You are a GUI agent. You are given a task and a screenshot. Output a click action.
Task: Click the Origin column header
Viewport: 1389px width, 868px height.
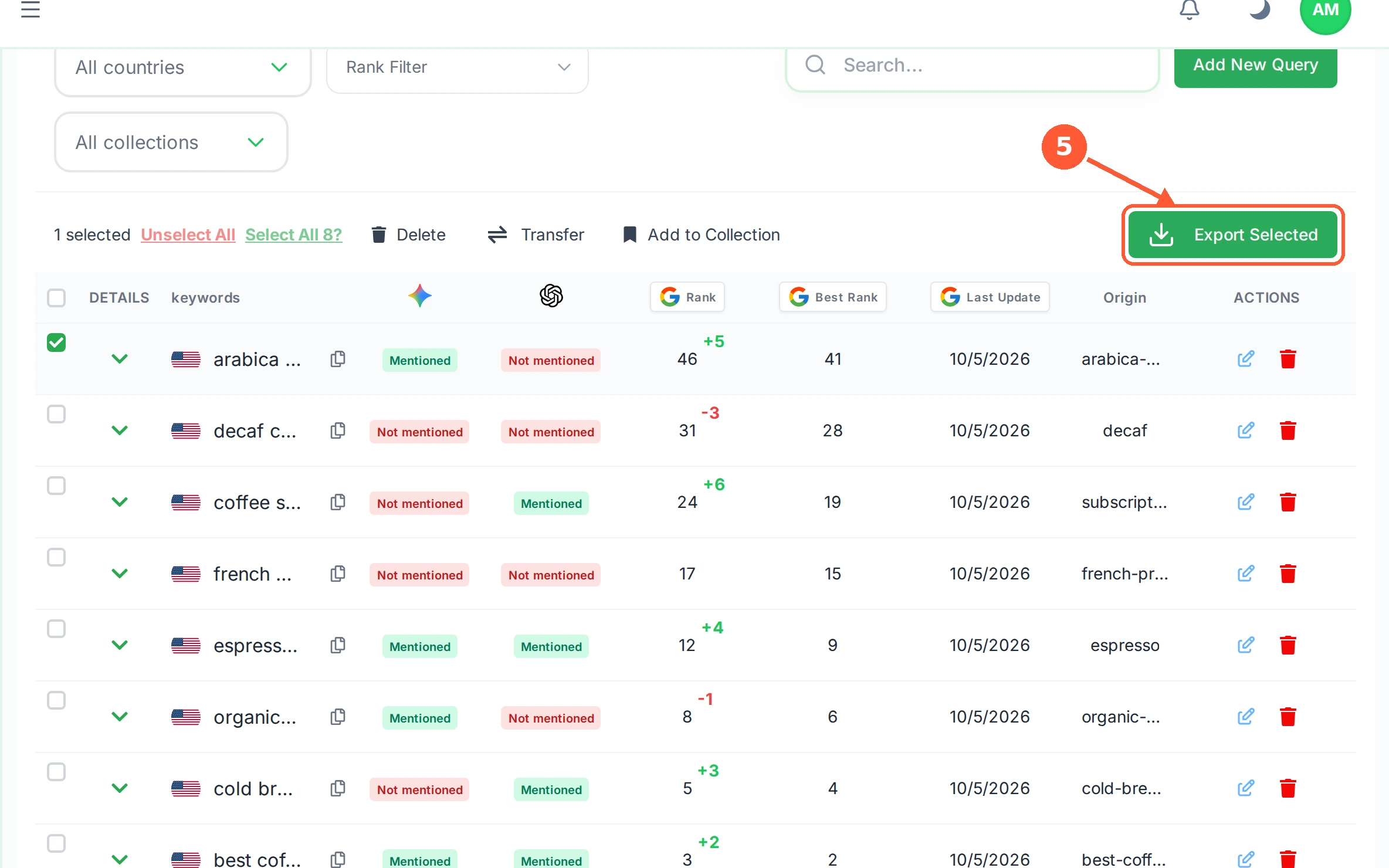1124,298
